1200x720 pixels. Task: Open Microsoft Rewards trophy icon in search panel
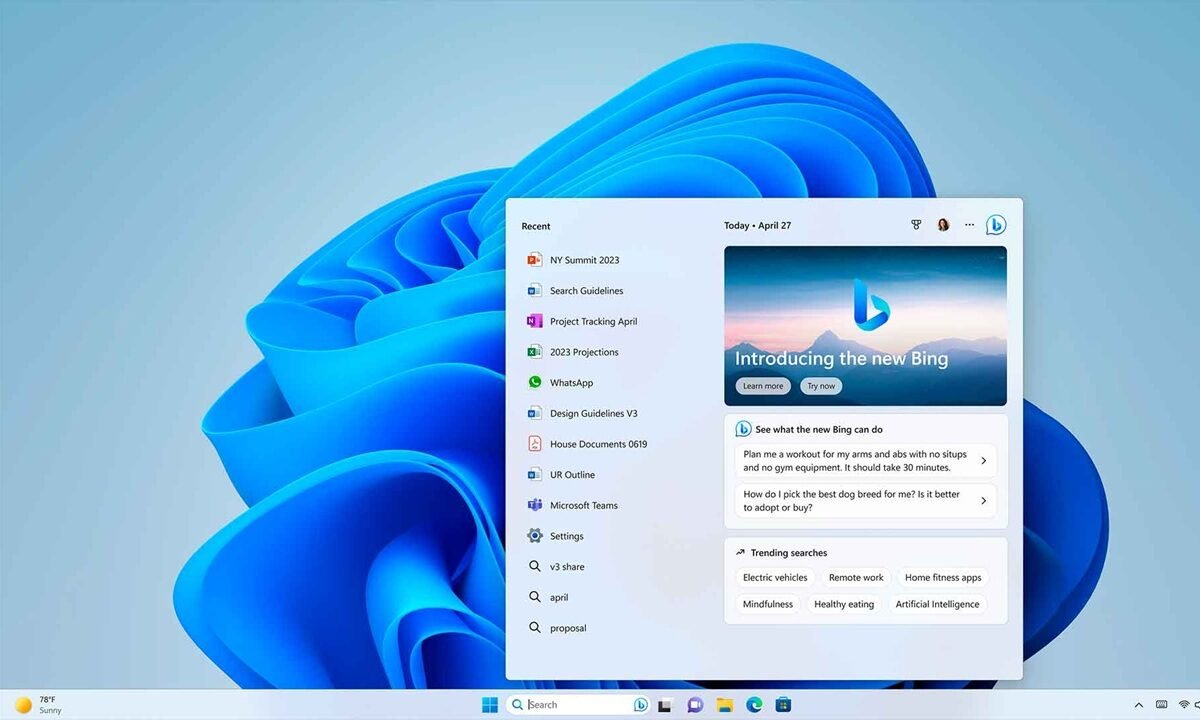[916, 225]
